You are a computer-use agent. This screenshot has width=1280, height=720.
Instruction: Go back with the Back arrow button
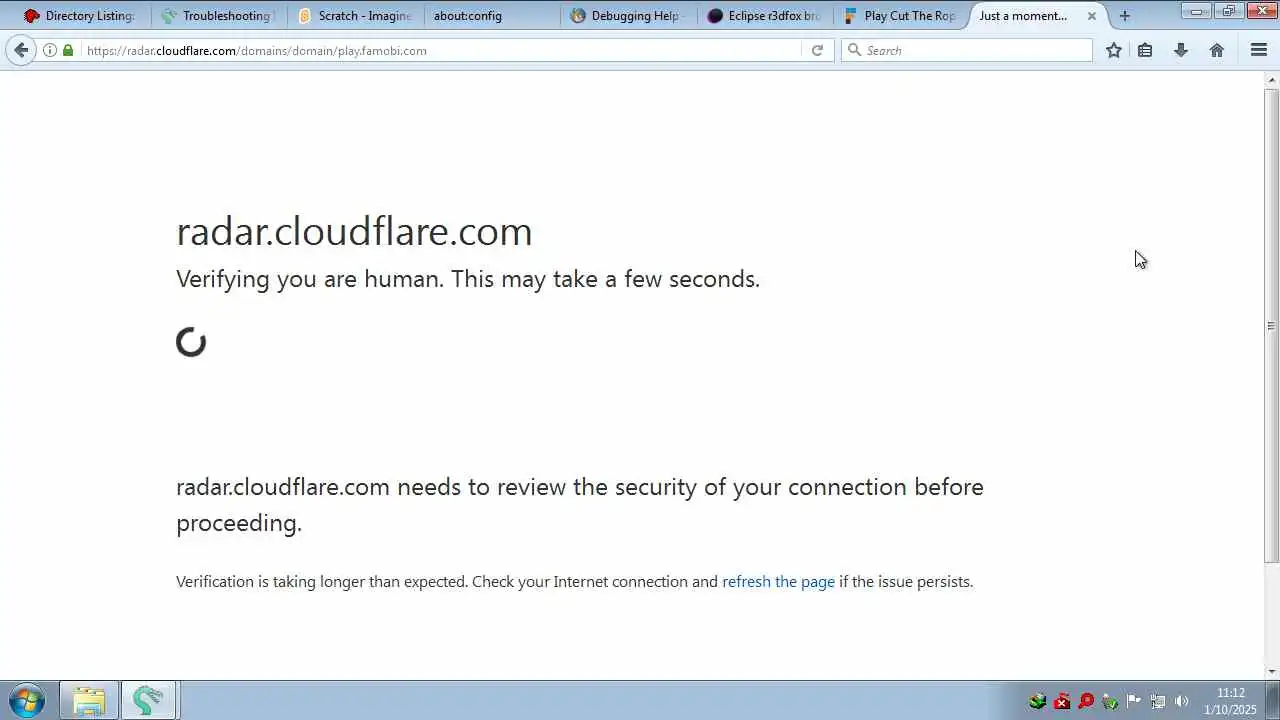pyautogui.click(x=21, y=50)
